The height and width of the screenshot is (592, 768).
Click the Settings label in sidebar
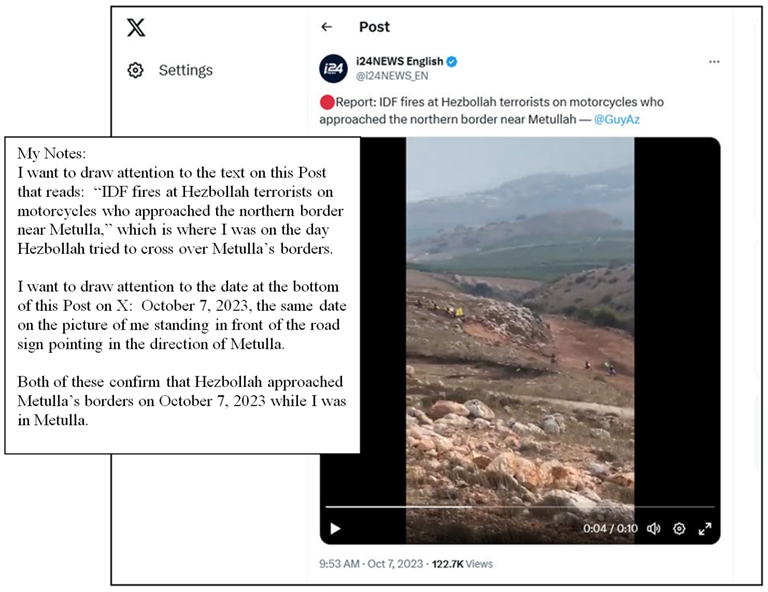[x=186, y=70]
